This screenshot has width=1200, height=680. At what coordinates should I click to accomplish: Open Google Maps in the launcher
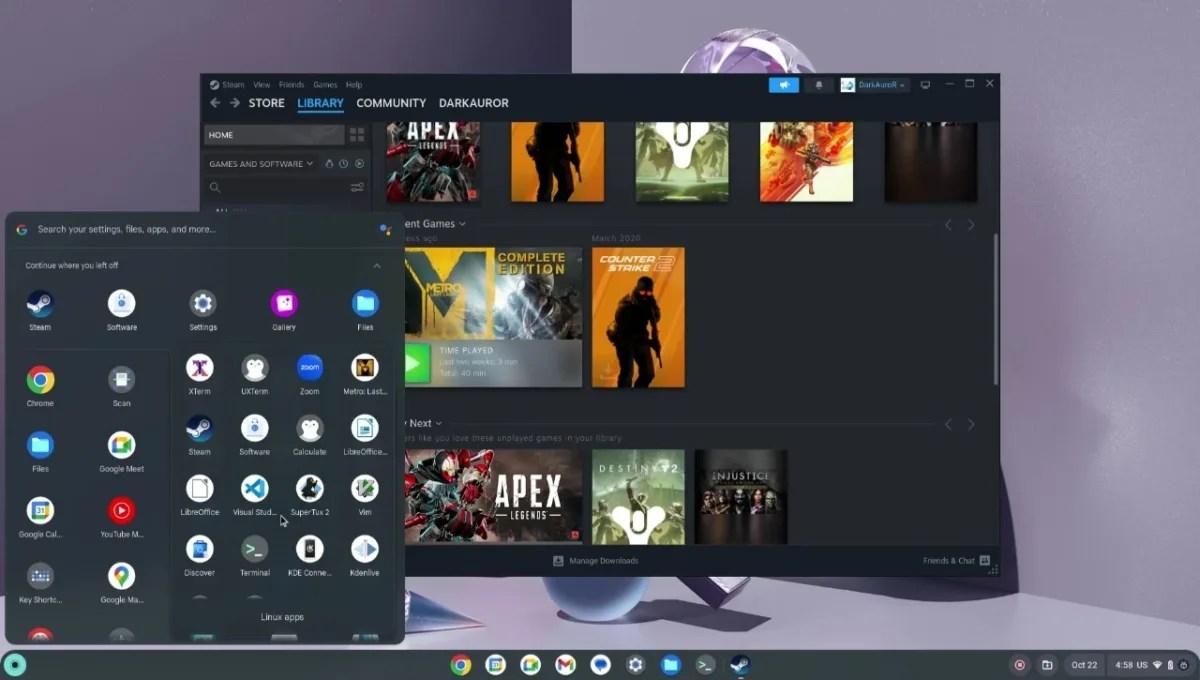point(122,576)
